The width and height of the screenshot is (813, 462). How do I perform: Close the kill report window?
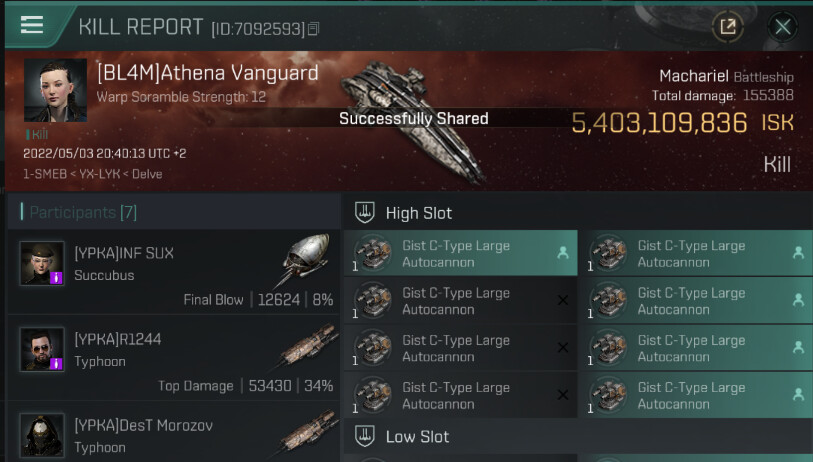pyautogui.click(x=783, y=27)
